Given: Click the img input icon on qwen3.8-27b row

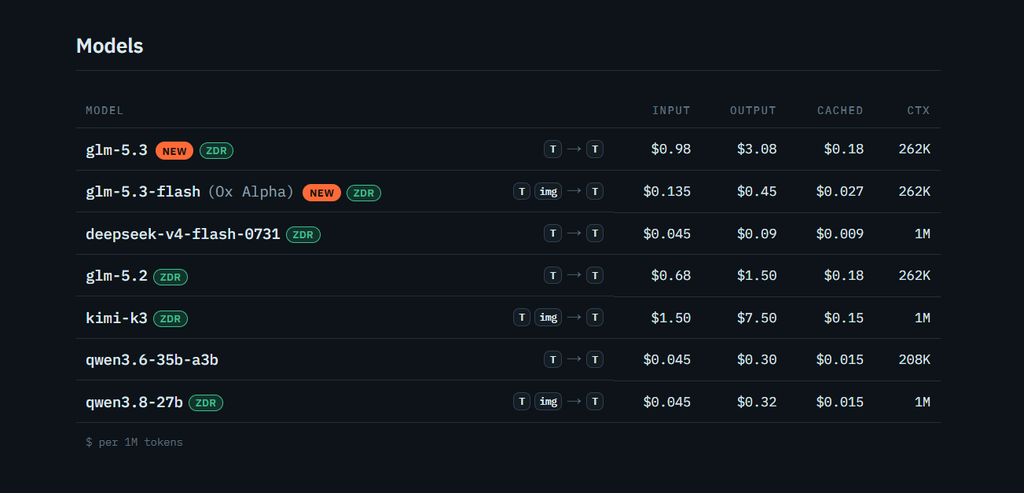Looking at the screenshot, I should coord(548,402).
